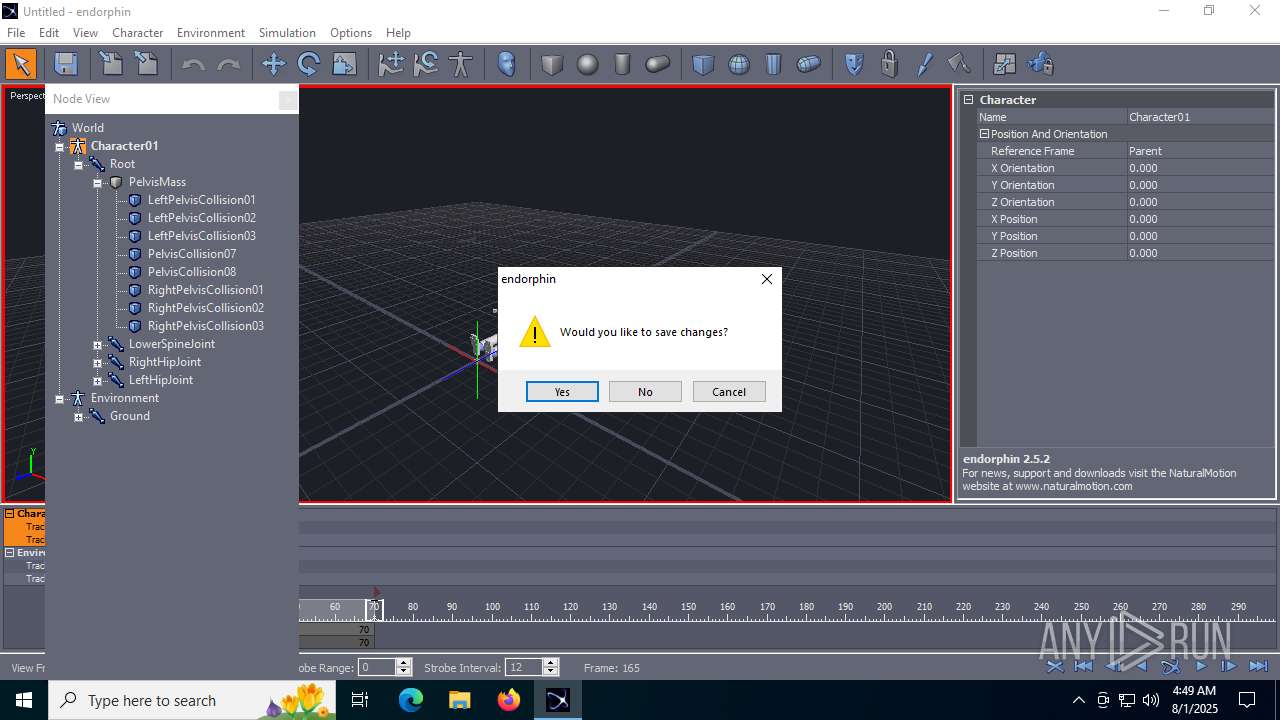Collapse the Character timeline track group
This screenshot has height=720, width=1280.
[x=10, y=514]
